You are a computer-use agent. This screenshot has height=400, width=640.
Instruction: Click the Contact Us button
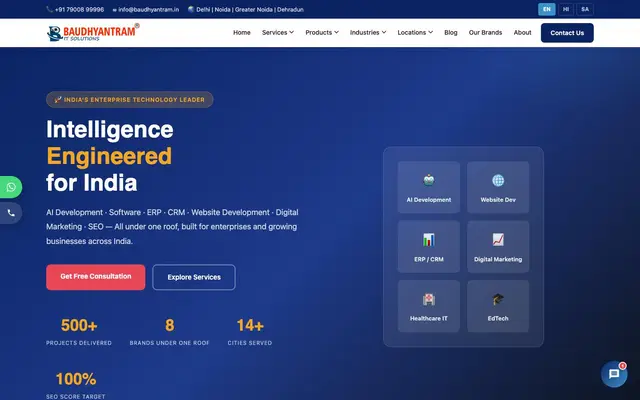pyautogui.click(x=567, y=33)
